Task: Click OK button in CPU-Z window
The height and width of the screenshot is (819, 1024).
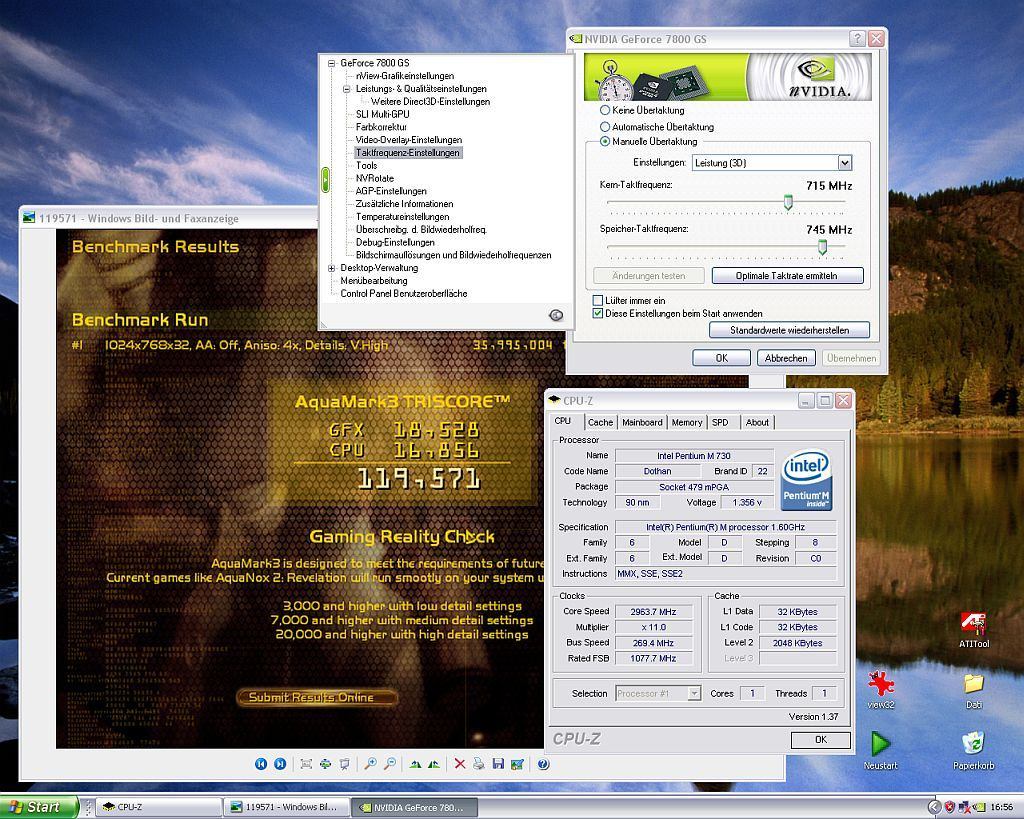Action: (x=821, y=740)
